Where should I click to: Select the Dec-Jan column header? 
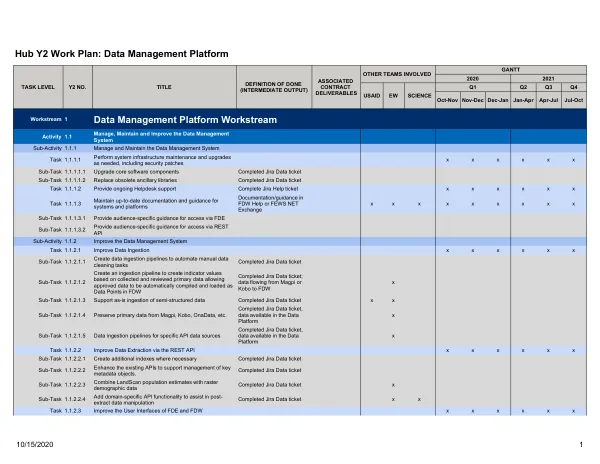pos(498,100)
